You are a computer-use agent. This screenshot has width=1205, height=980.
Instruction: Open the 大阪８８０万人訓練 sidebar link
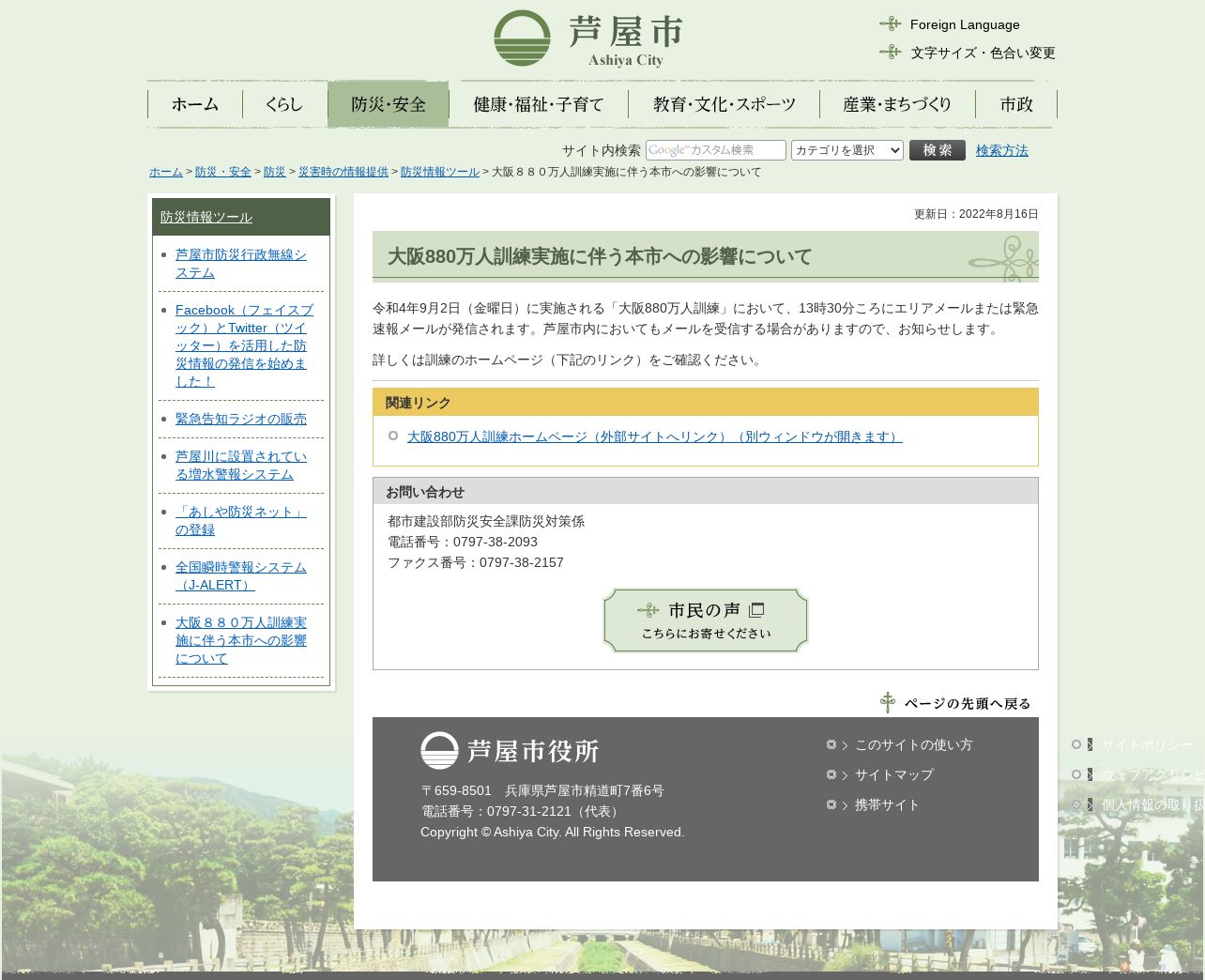click(x=241, y=640)
